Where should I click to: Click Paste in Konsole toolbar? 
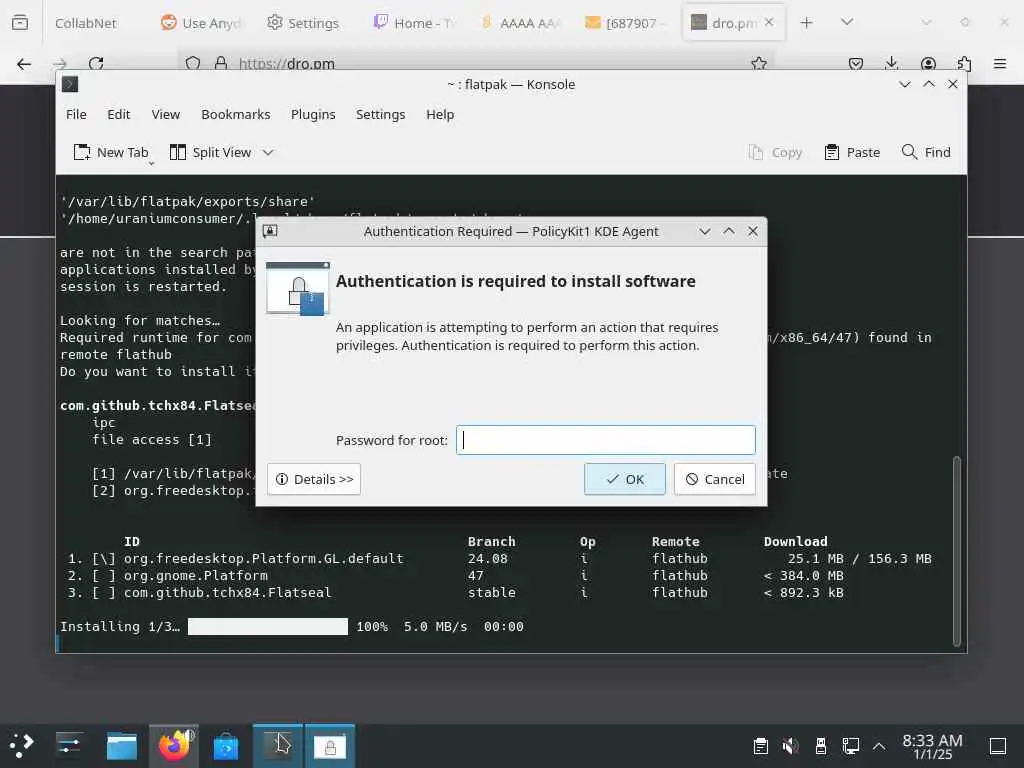(852, 152)
